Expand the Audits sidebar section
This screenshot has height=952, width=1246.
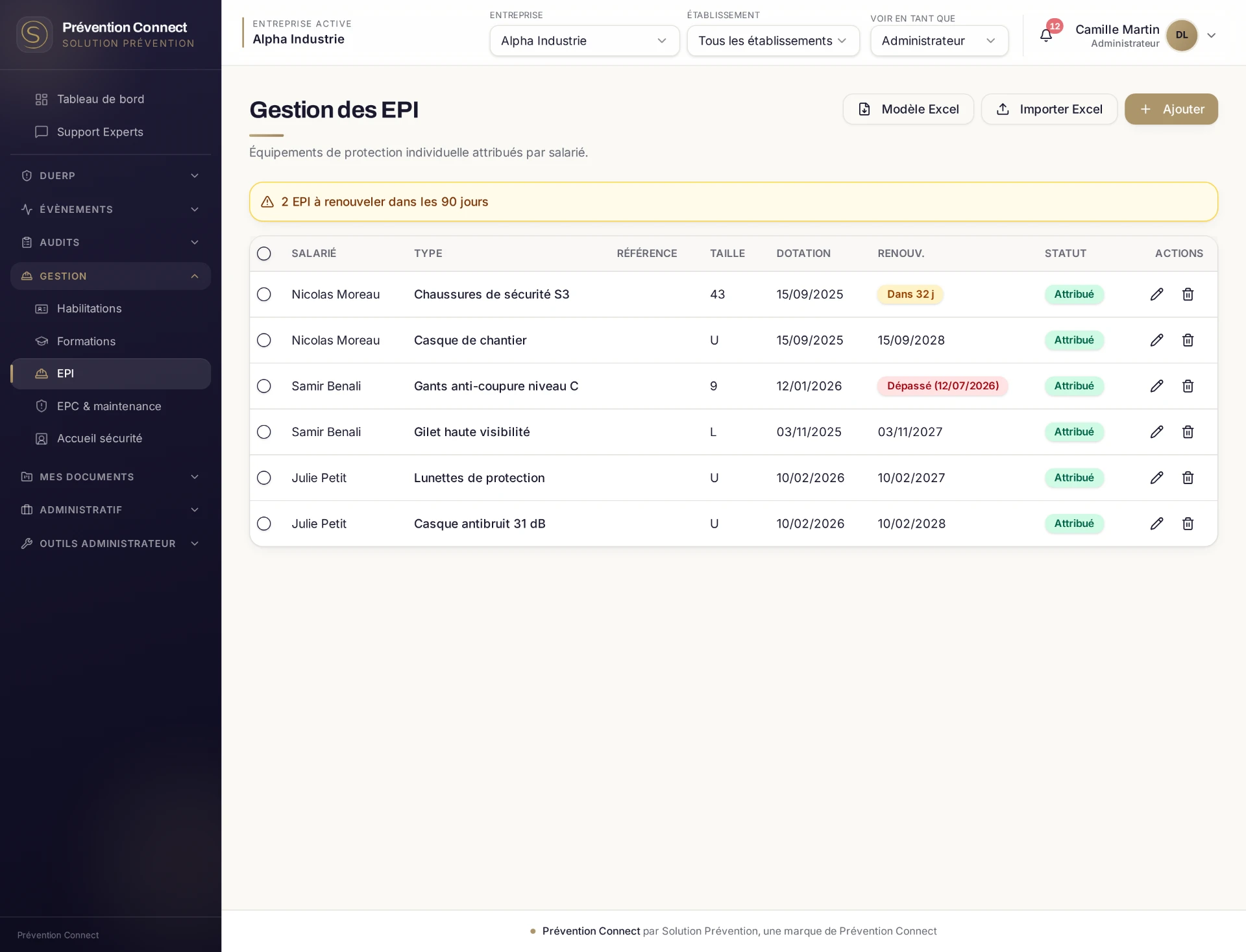110,243
